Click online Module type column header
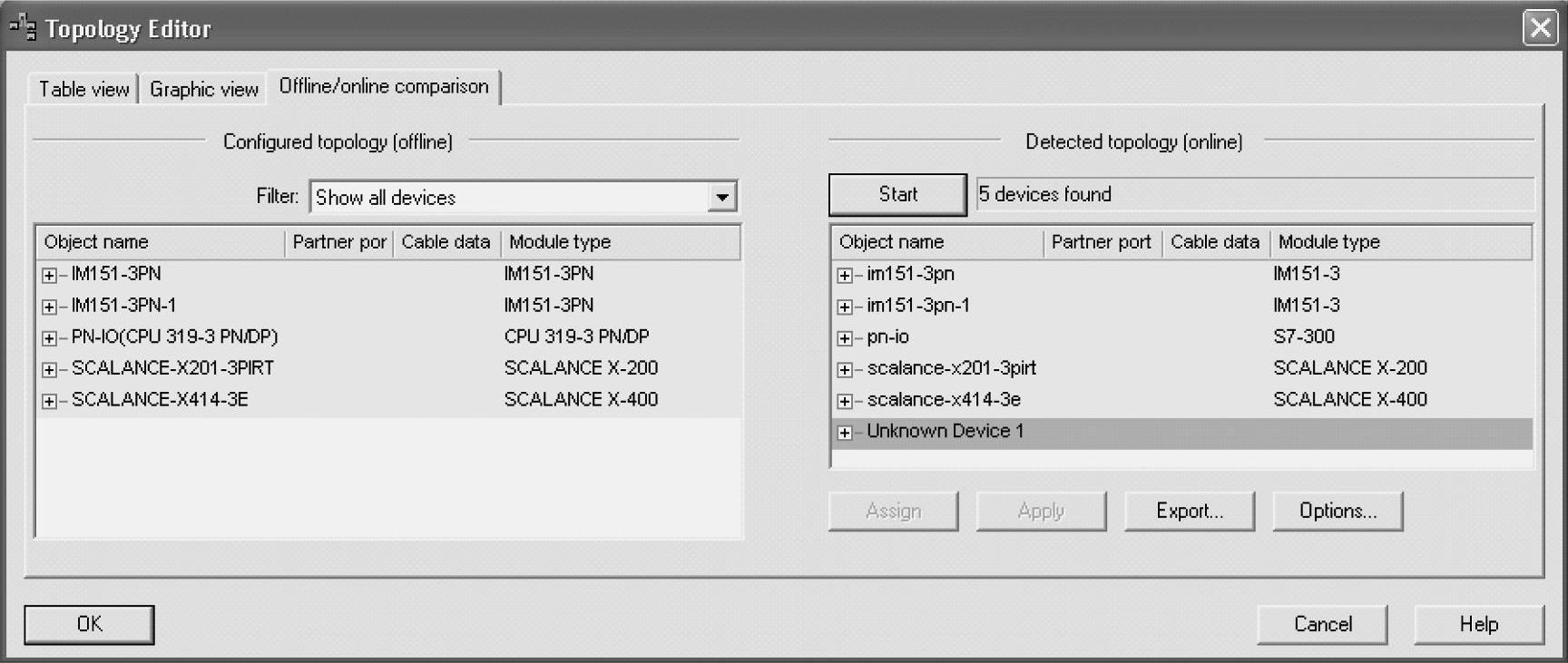The width and height of the screenshot is (1568, 663). [x=1401, y=242]
